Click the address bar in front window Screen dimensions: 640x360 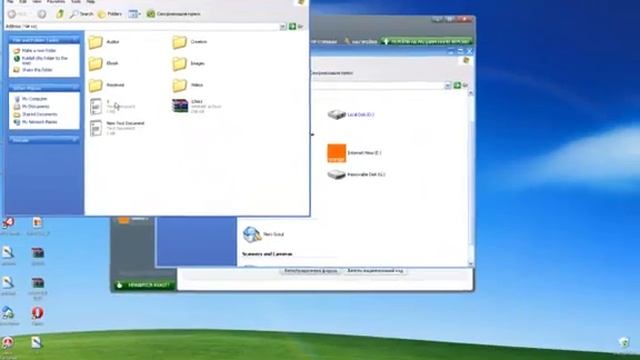click(151, 27)
